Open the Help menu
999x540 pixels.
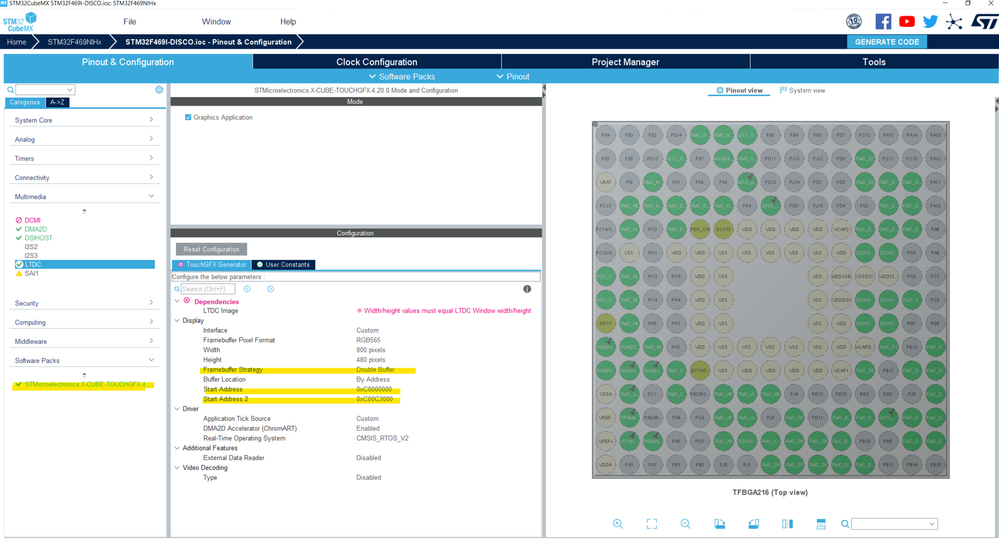coord(288,22)
